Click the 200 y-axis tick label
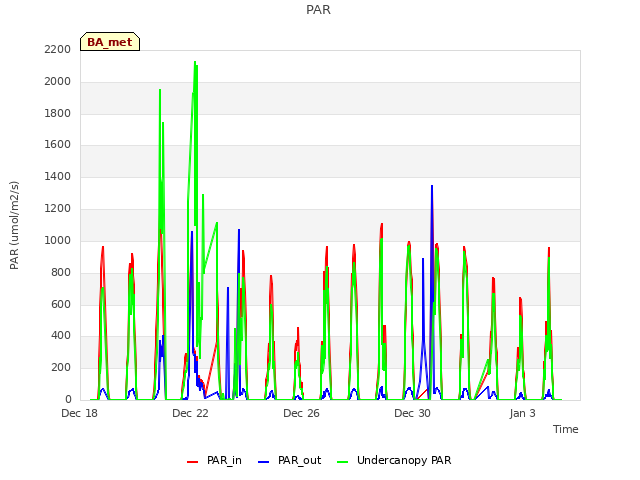Viewport: 640px width, 480px height. (x=61, y=368)
